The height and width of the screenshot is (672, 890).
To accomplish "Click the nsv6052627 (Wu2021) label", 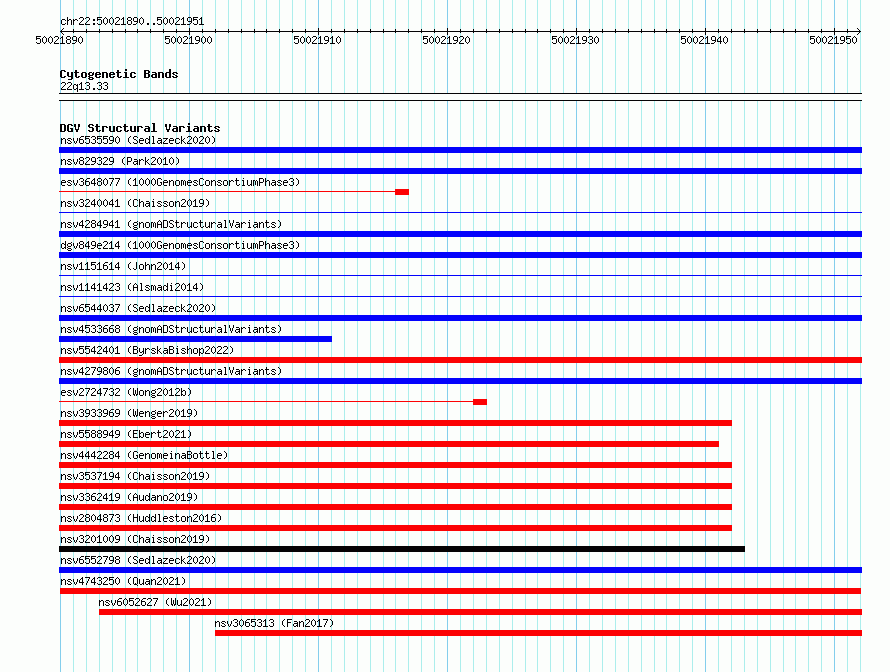I will click(x=155, y=602).
